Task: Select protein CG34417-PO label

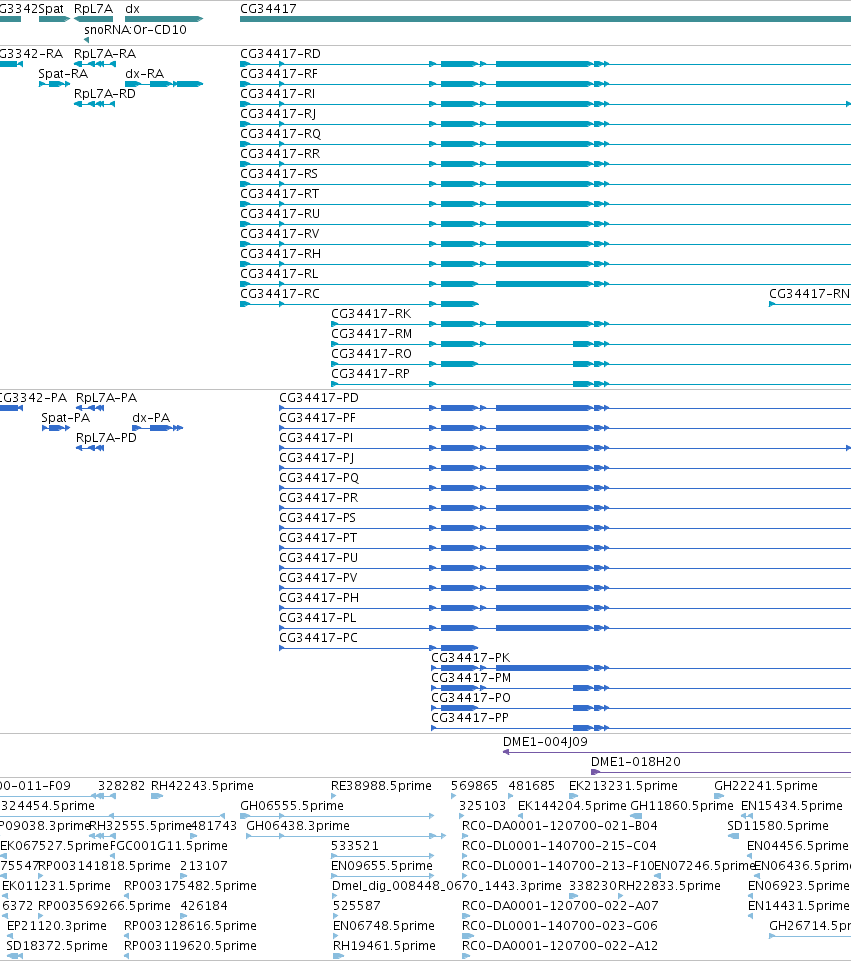Action: (471, 697)
